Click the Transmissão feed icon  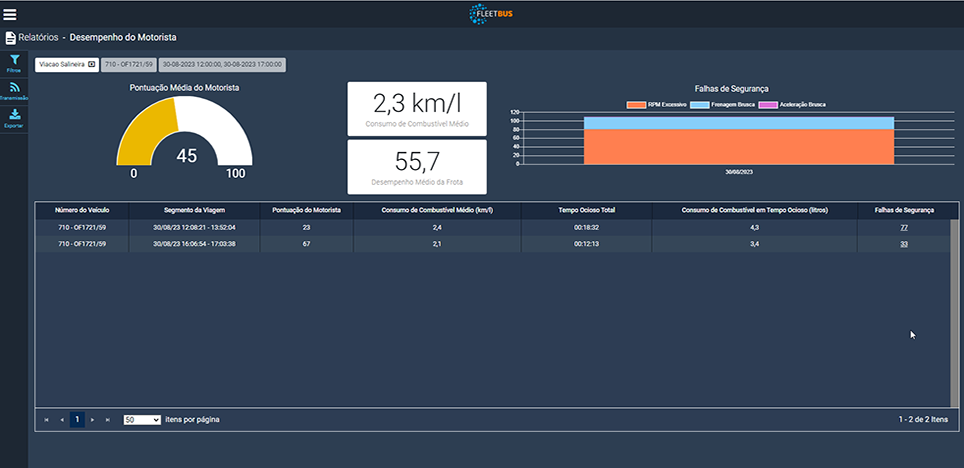click(x=14, y=89)
